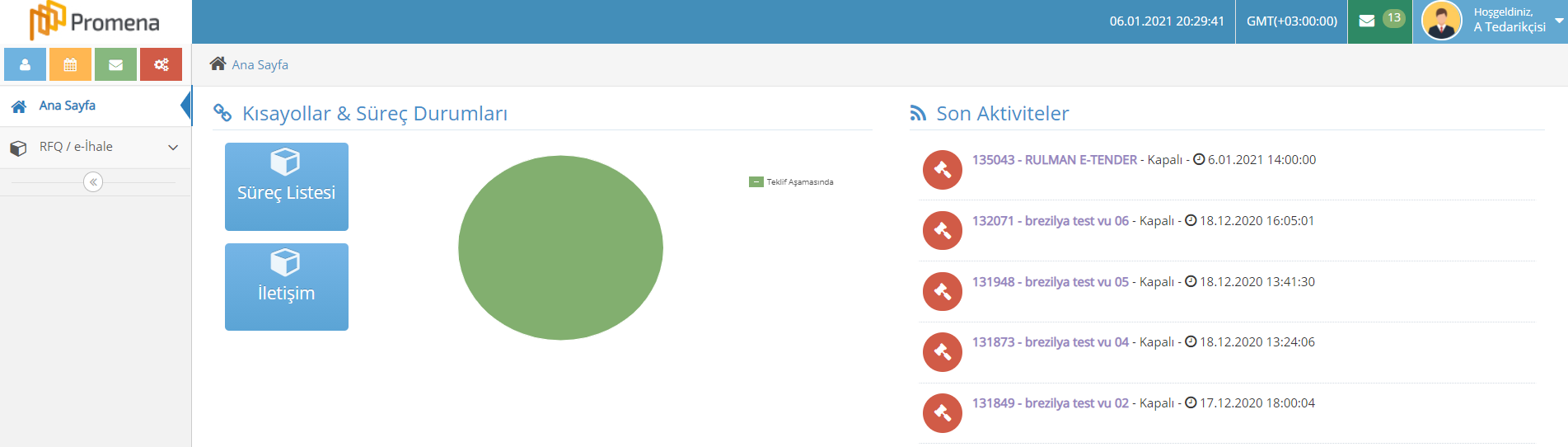1568x447 pixels.
Task: Click the Promena logo
Action: tap(95, 21)
